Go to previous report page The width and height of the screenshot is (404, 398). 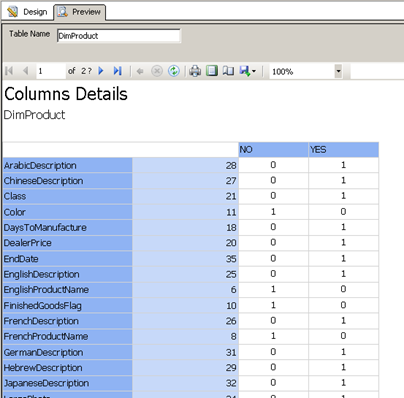[x=25, y=71]
